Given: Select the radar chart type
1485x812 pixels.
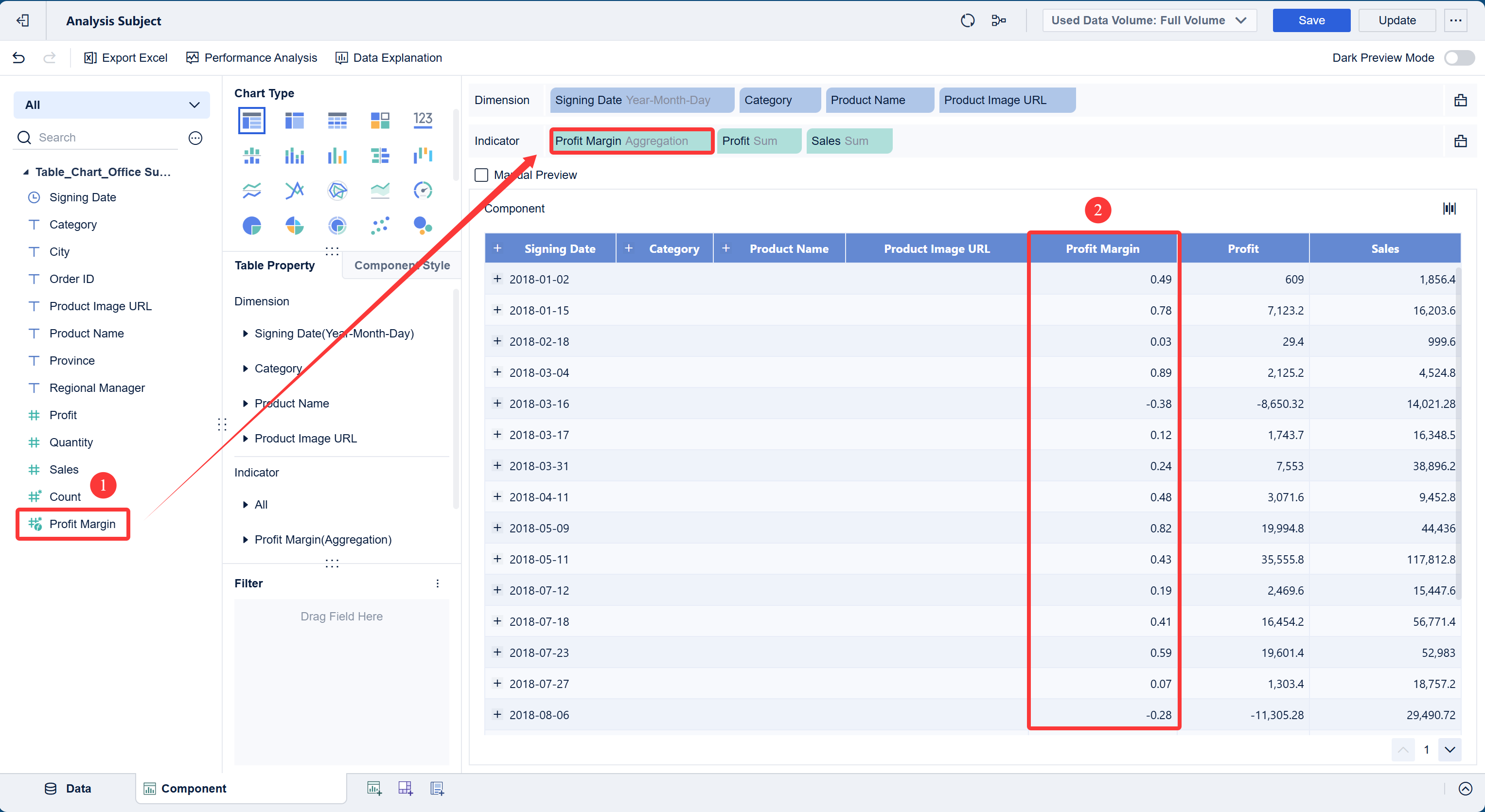Looking at the screenshot, I should [337, 190].
